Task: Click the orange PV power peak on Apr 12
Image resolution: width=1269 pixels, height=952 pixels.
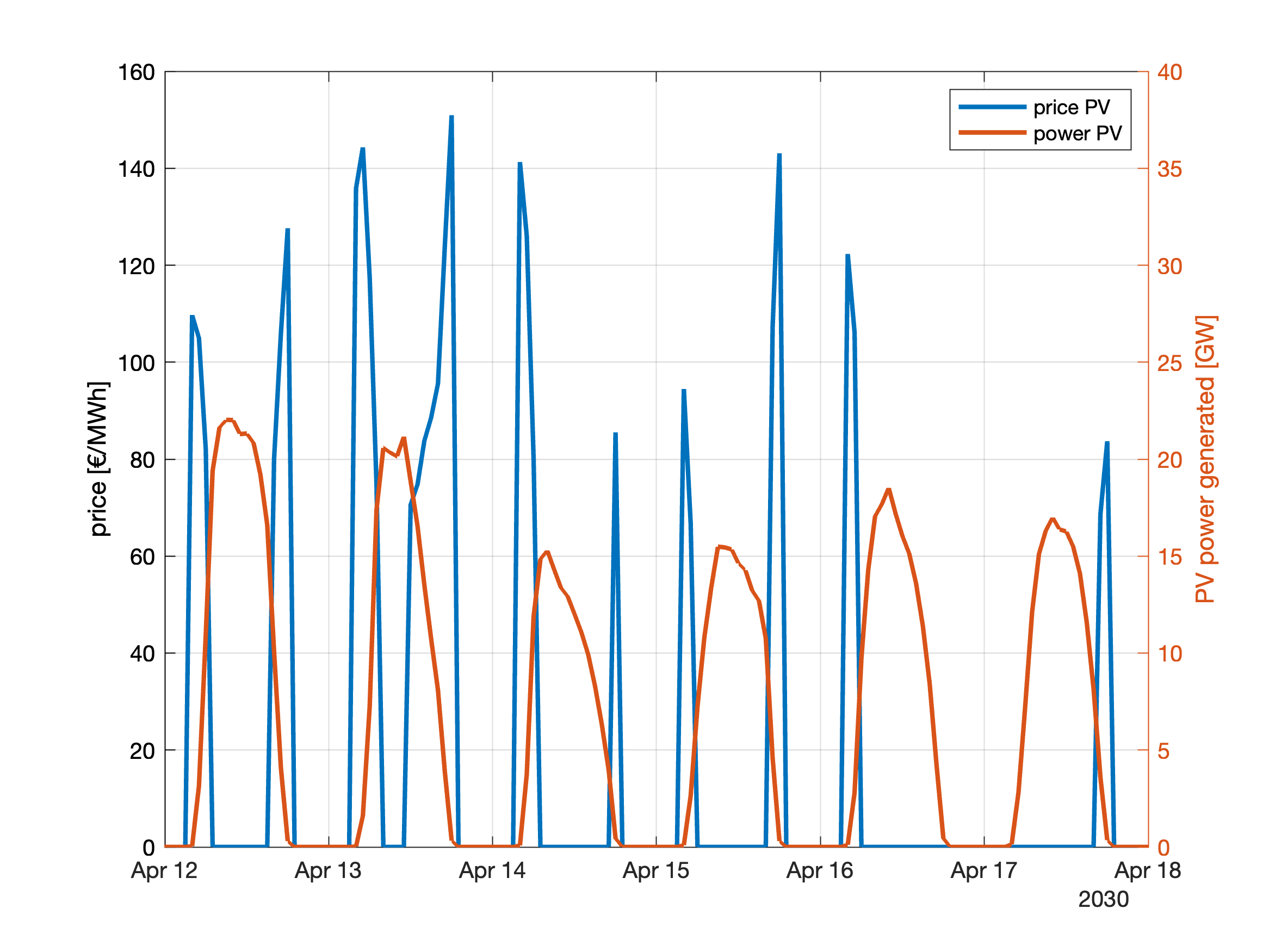Action: pos(230,420)
